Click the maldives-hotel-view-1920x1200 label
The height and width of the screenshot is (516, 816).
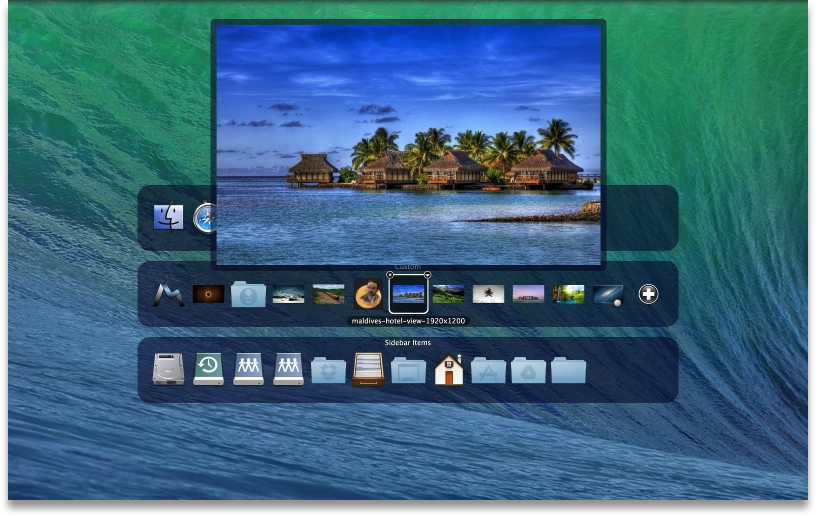[409, 321]
